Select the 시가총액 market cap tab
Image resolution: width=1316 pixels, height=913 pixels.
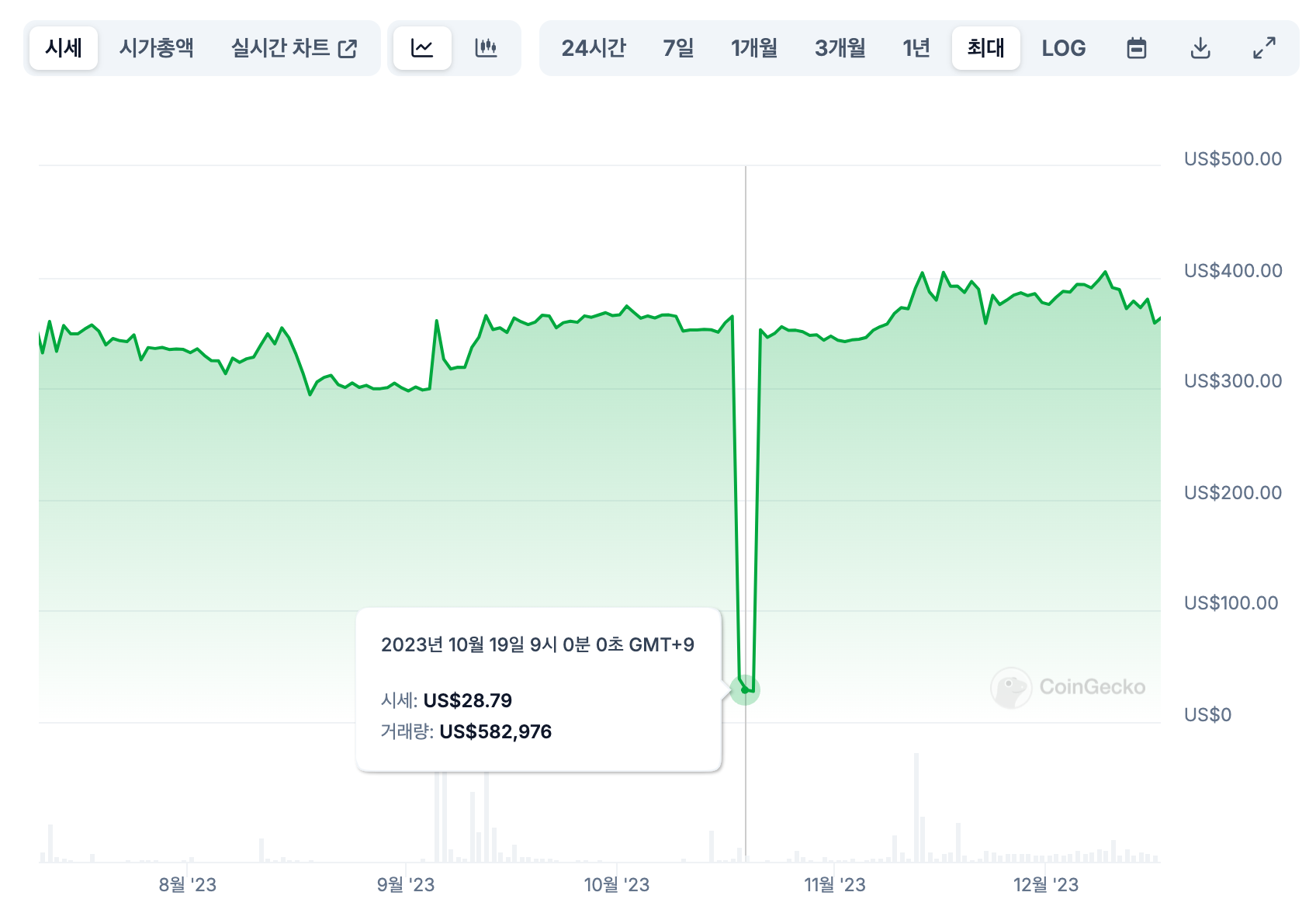click(x=157, y=48)
